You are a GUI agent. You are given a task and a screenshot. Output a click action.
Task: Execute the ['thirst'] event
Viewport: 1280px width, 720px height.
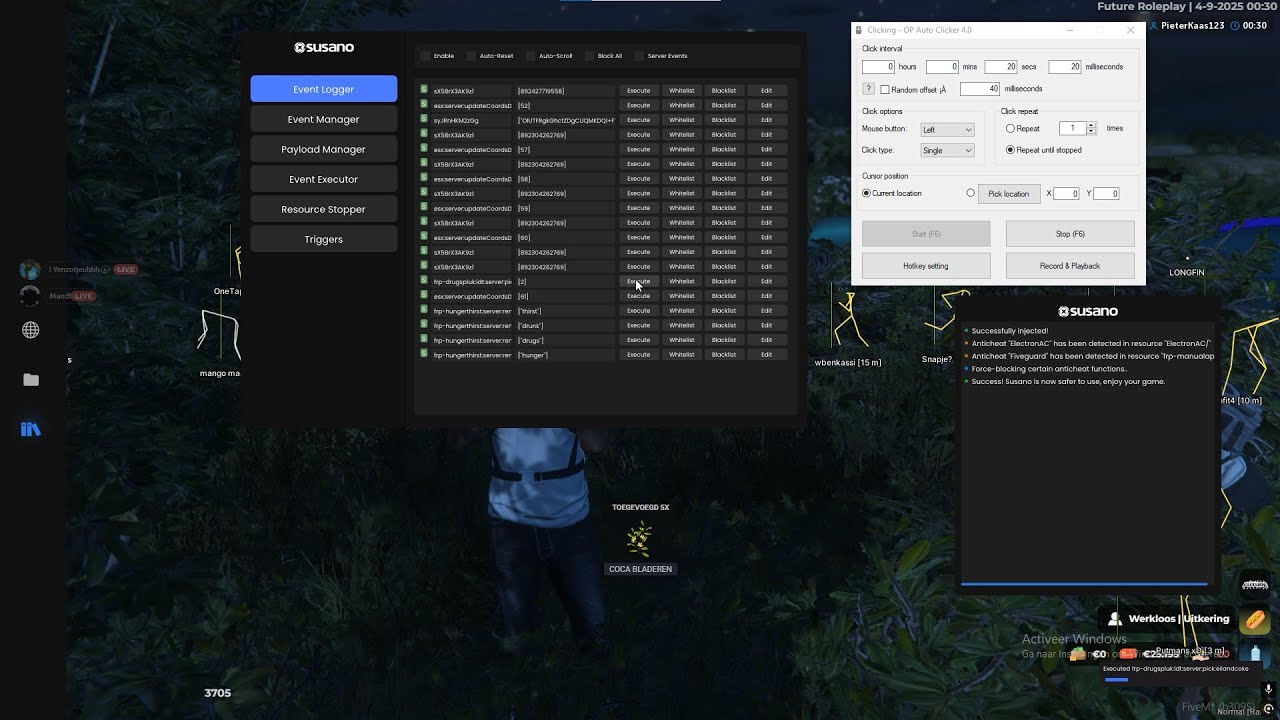tap(638, 311)
